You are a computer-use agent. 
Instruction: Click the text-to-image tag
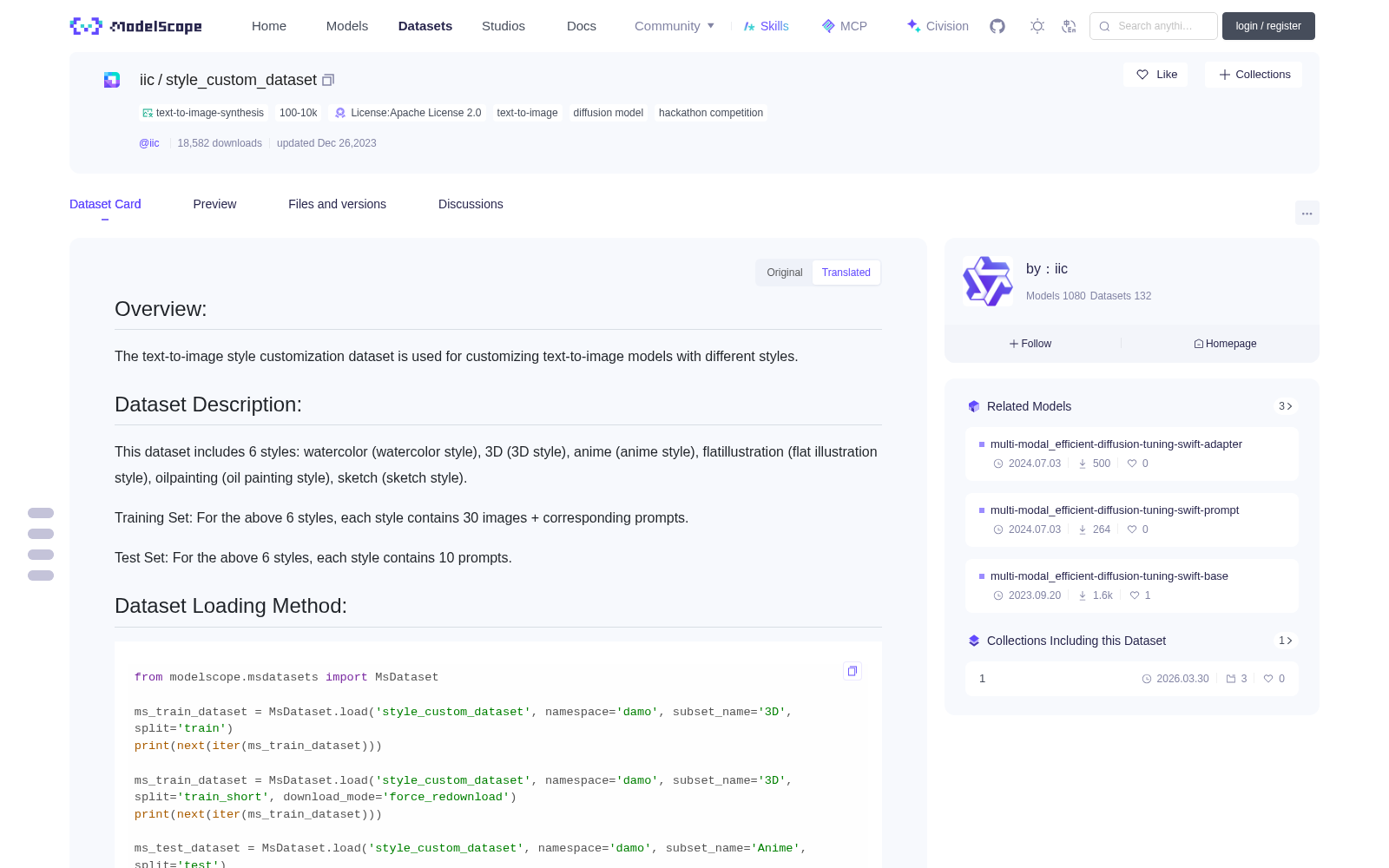(527, 113)
